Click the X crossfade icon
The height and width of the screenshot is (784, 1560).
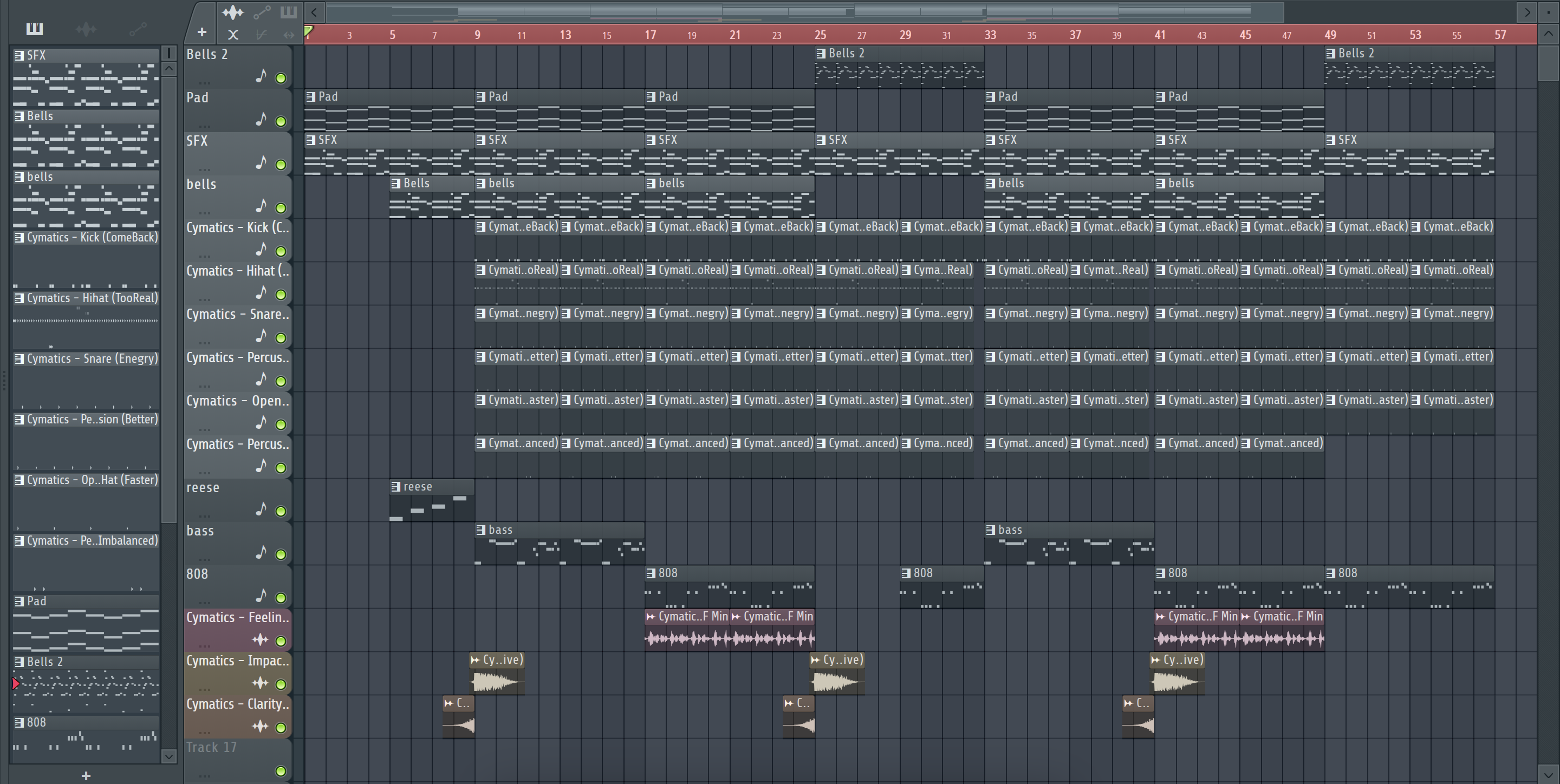[x=233, y=35]
